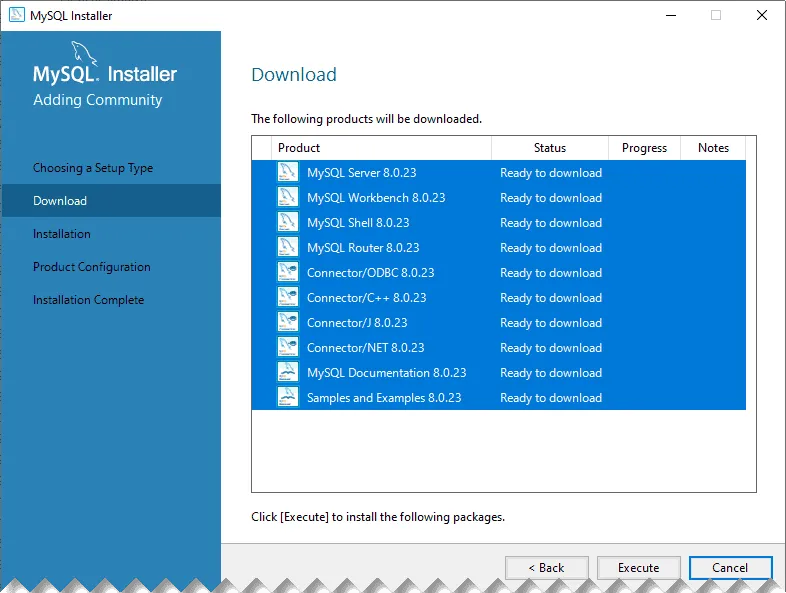786x593 pixels.
Task: Go back with the Back button
Action: coord(547,567)
